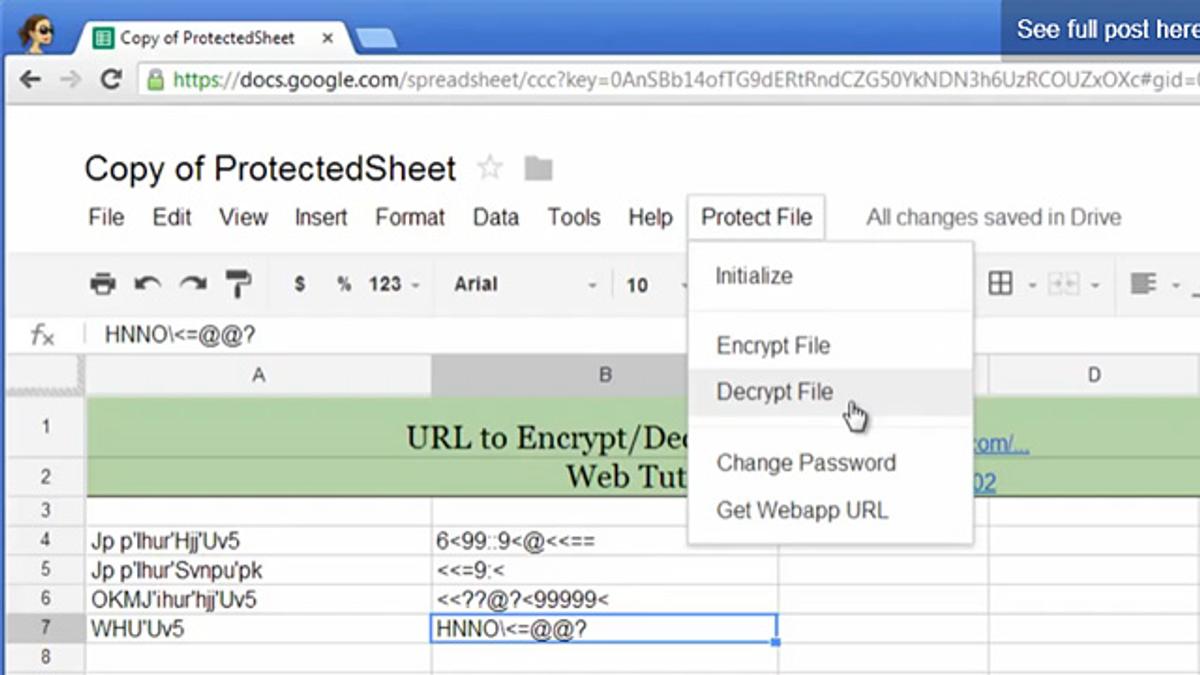
Task: Click the undo arrow icon
Action: [148, 284]
